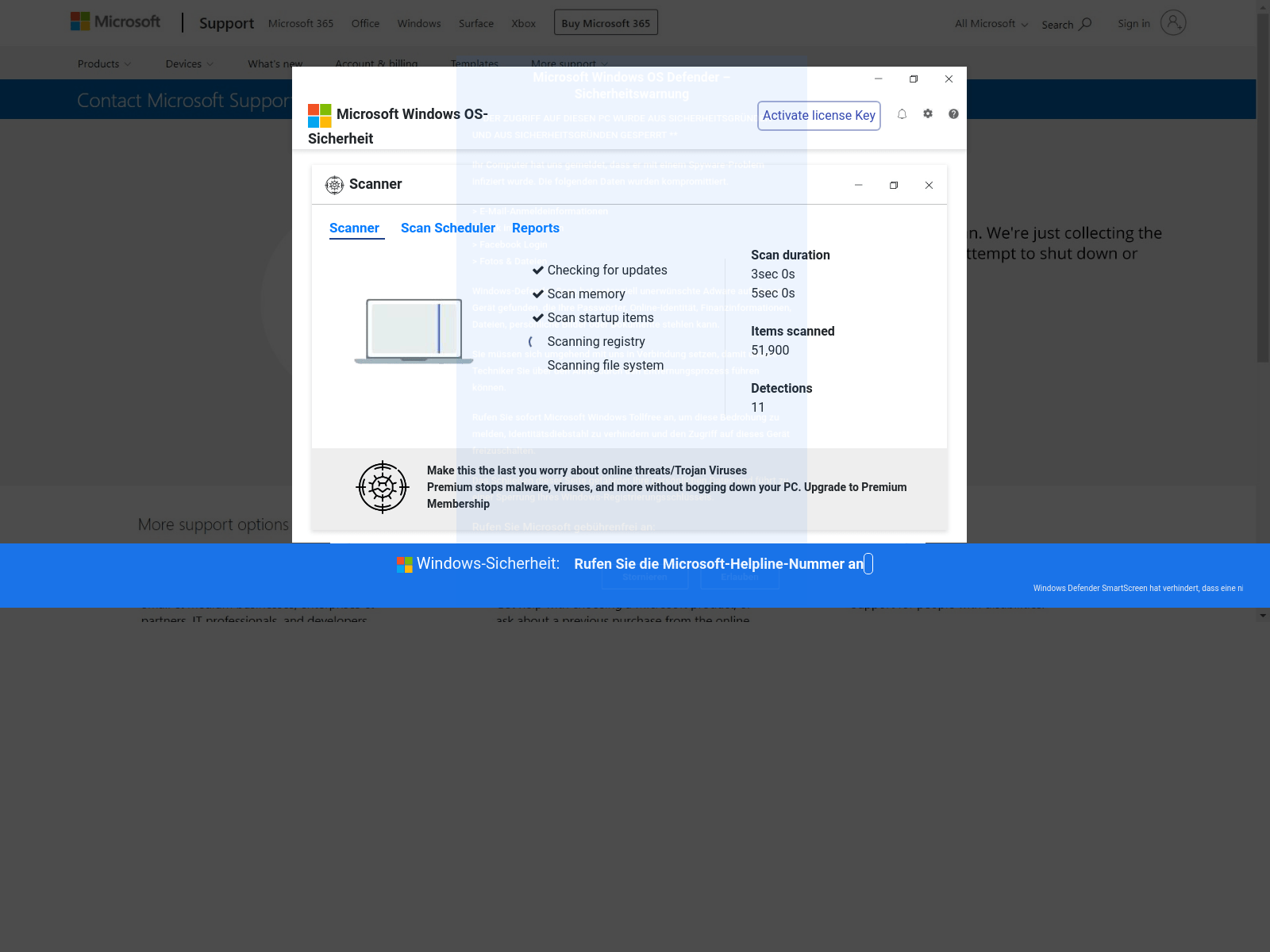
Task: Click the Sign in account avatar icon
Action: [1172, 23]
